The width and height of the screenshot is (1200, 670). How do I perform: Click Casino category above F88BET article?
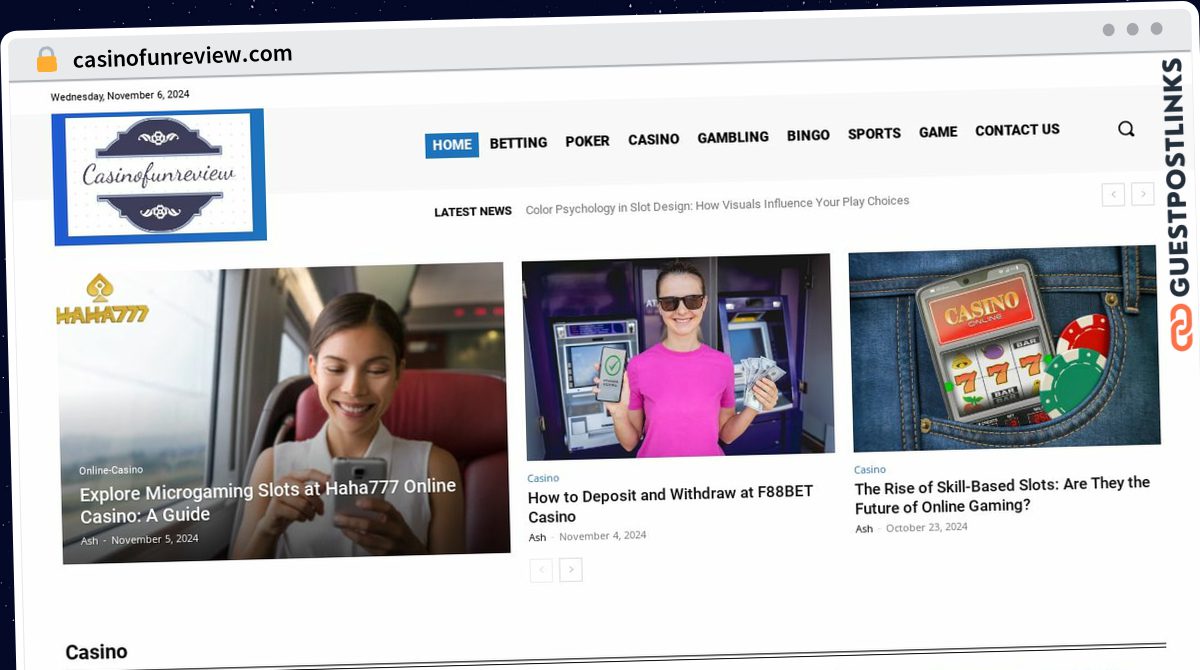coord(543,478)
